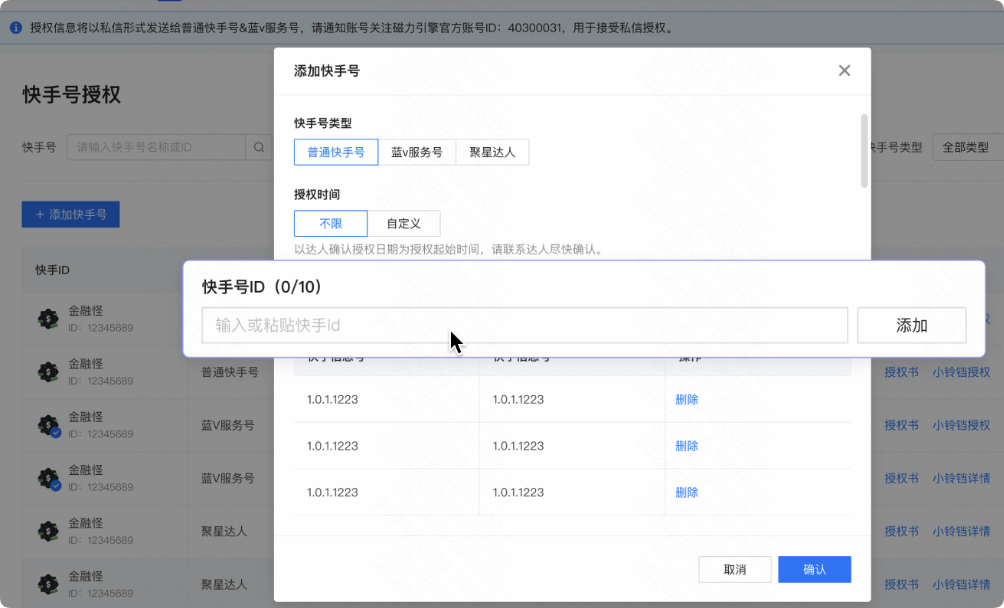Open the 全部类型 dropdown
The image size is (1004, 608).
[x=968, y=147]
